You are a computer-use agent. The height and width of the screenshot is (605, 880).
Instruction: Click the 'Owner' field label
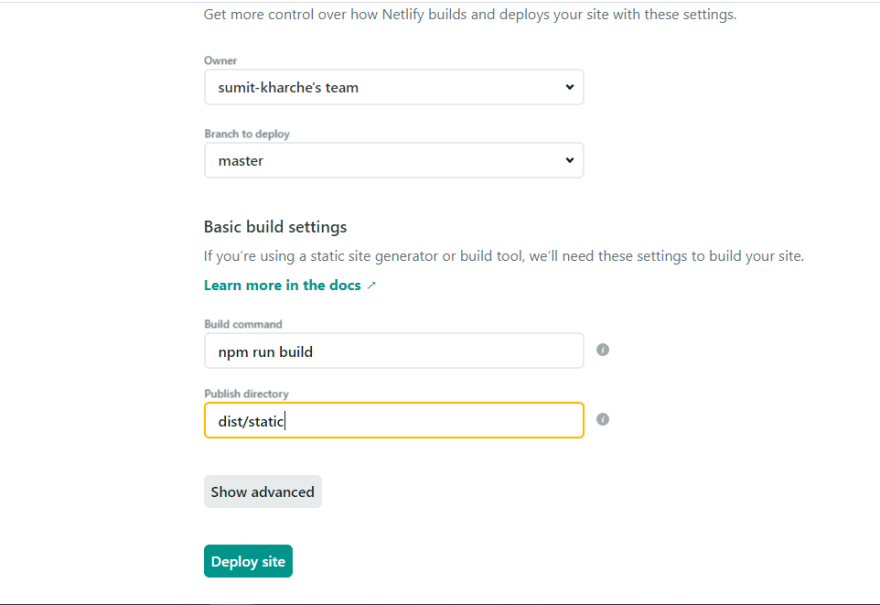point(221,61)
